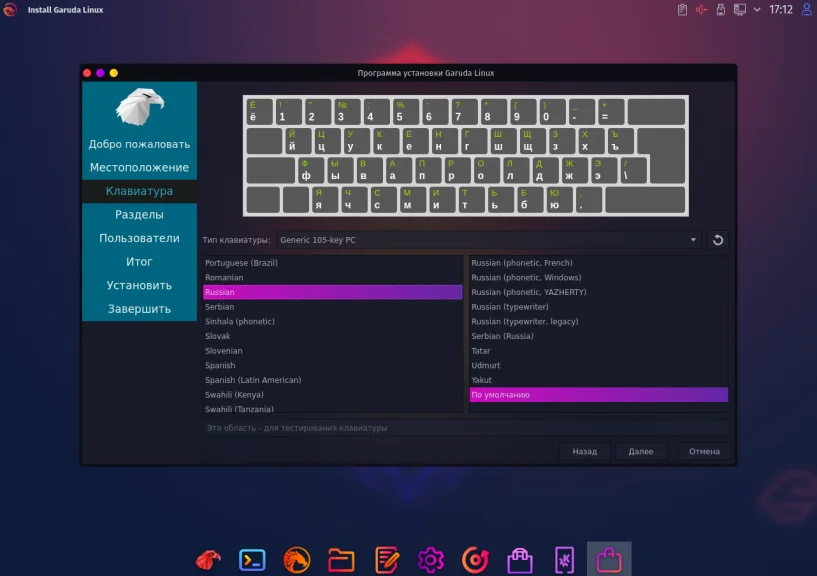The width and height of the screenshot is (817, 576).
Task: Open the software center bag icon
Action: (518, 559)
